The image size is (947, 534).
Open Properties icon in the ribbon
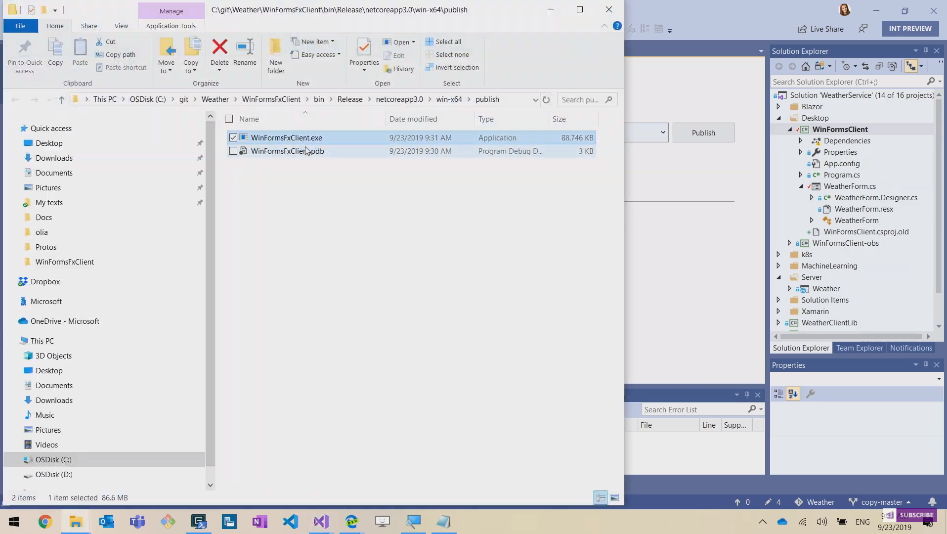364,52
